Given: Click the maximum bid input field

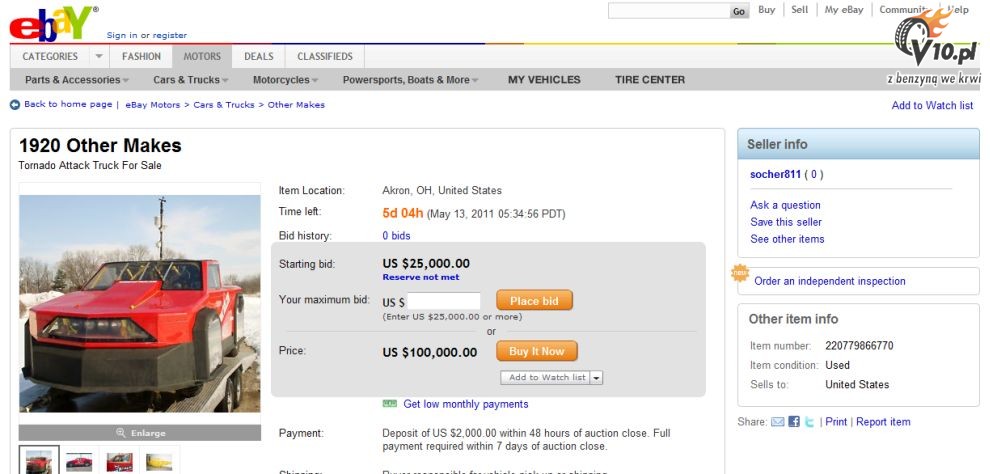Looking at the screenshot, I should click(x=444, y=301).
